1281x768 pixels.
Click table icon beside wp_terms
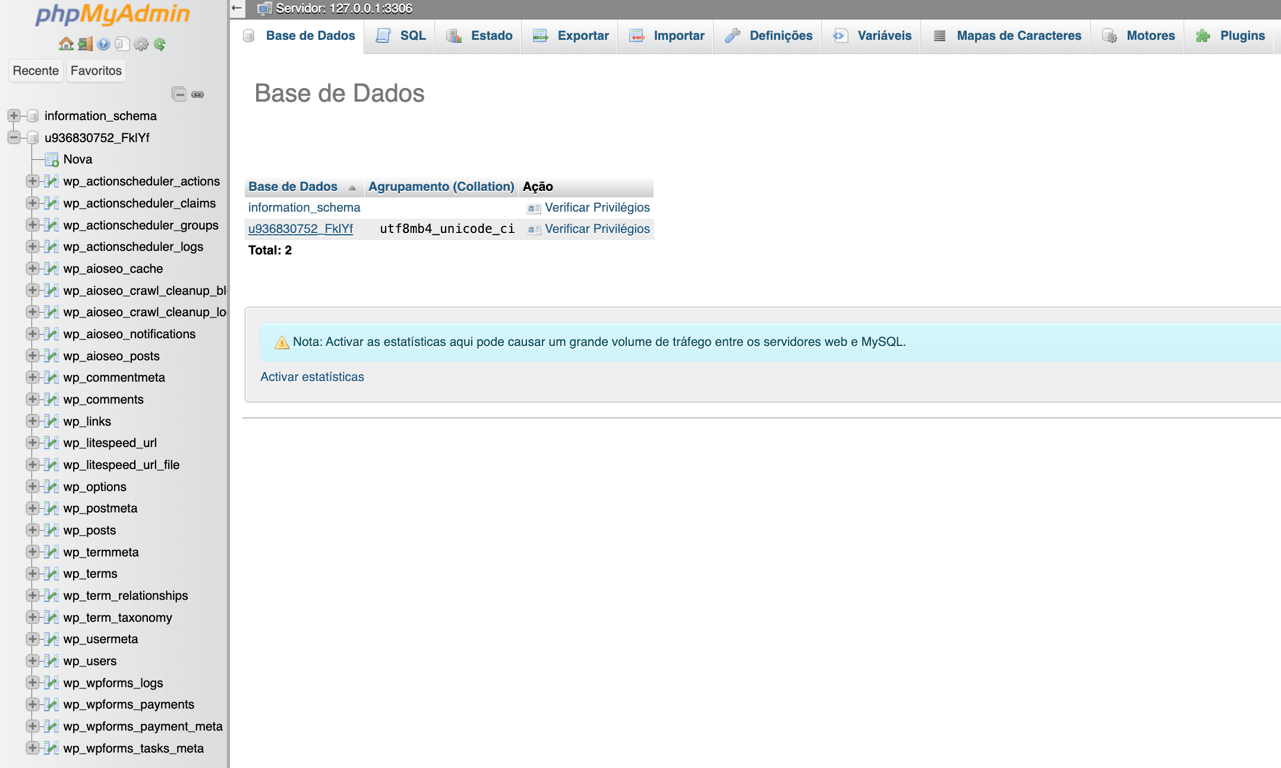click(x=52, y=574)
